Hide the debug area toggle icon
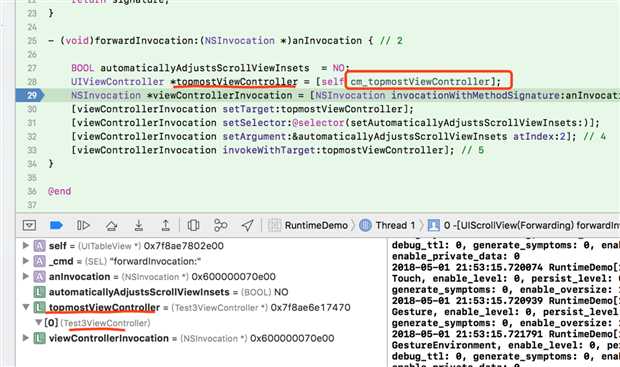620x367 pixels. (x=29, y=225)
